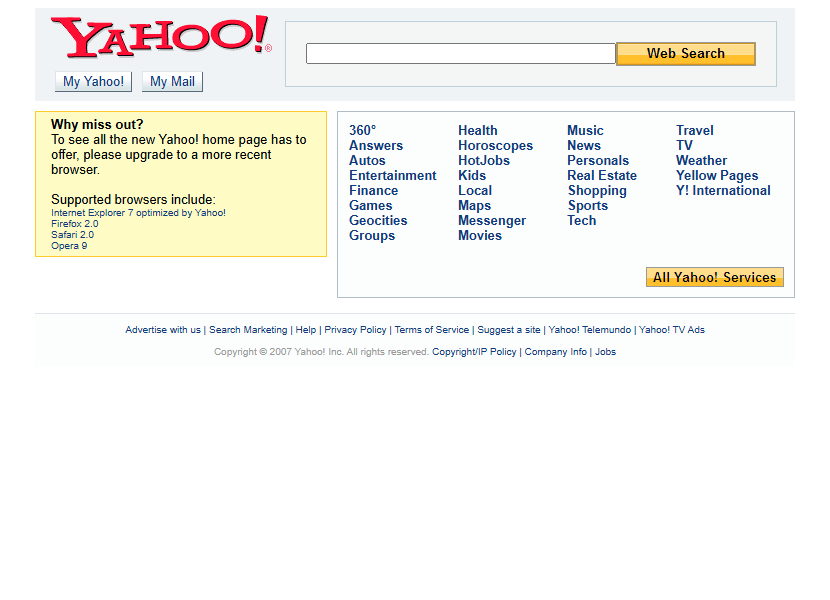The image size is (830, 600).
Task: Open the Tech link
Action: (582, 220)
